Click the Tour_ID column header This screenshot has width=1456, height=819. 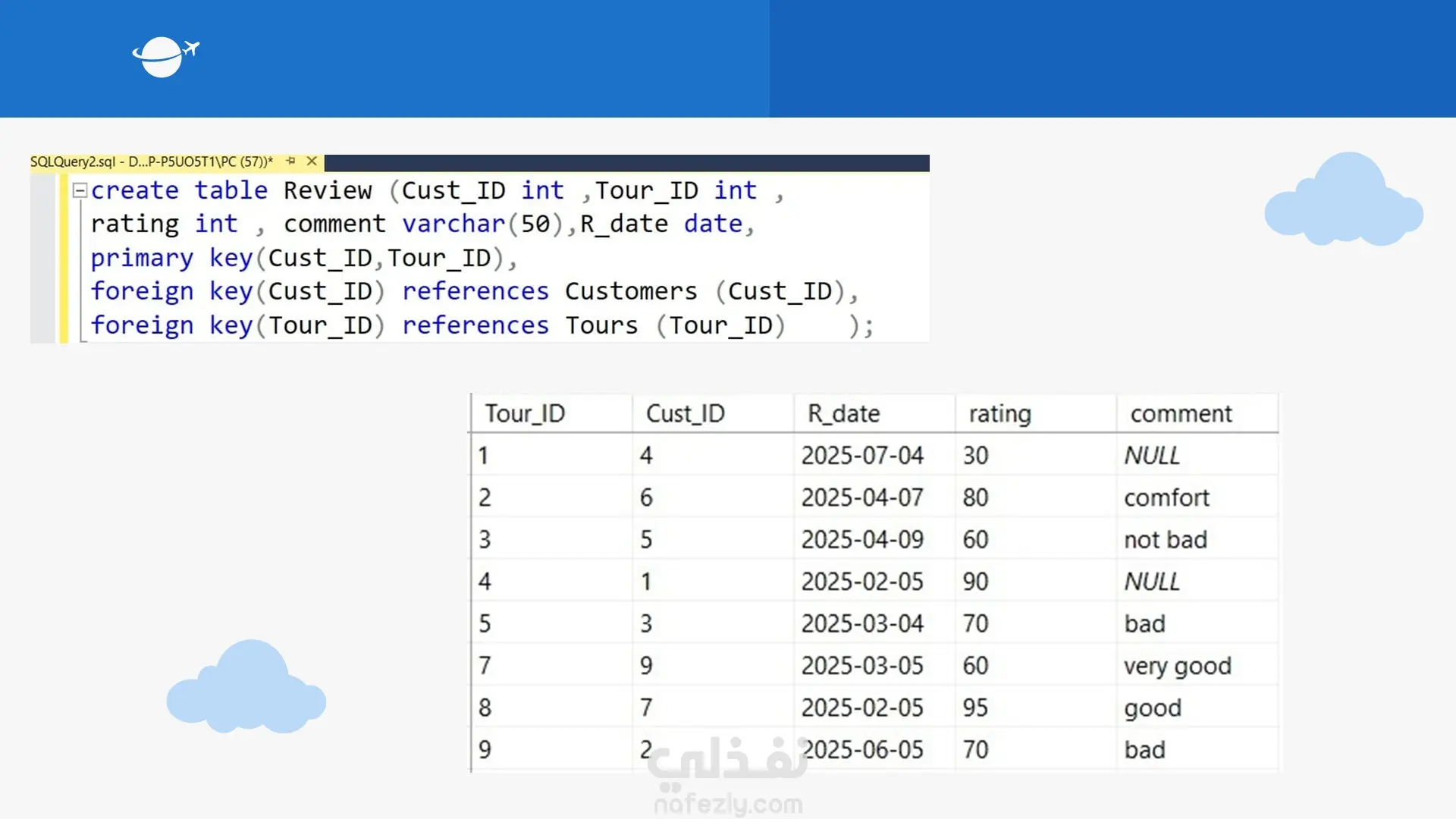(x=525, y=413)
